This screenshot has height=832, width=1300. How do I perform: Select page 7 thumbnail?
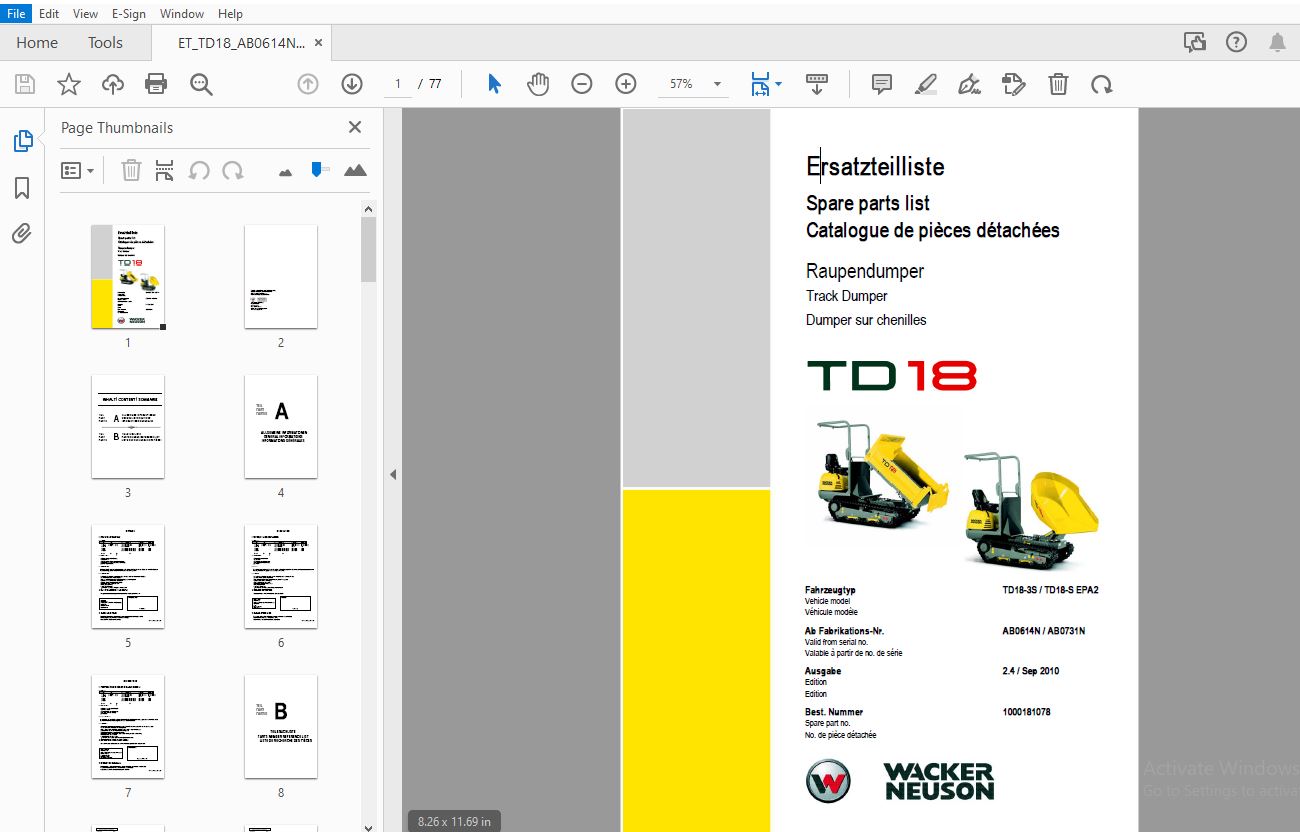[x=128, y=727]
